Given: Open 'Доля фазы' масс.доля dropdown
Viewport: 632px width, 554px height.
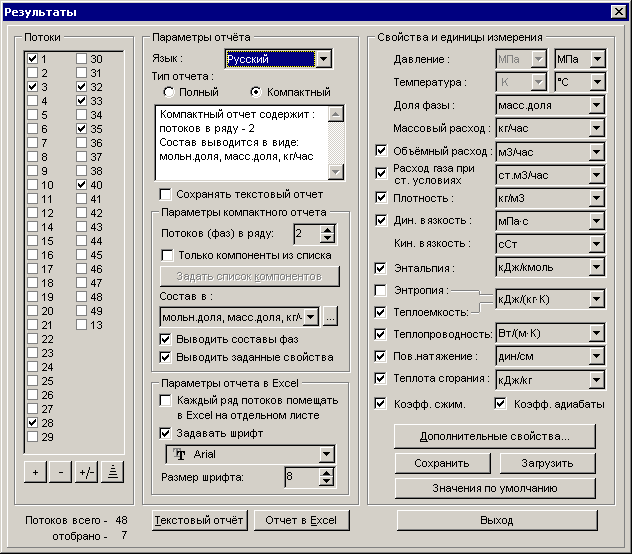Looking at the screenshot, I should 596,105.
